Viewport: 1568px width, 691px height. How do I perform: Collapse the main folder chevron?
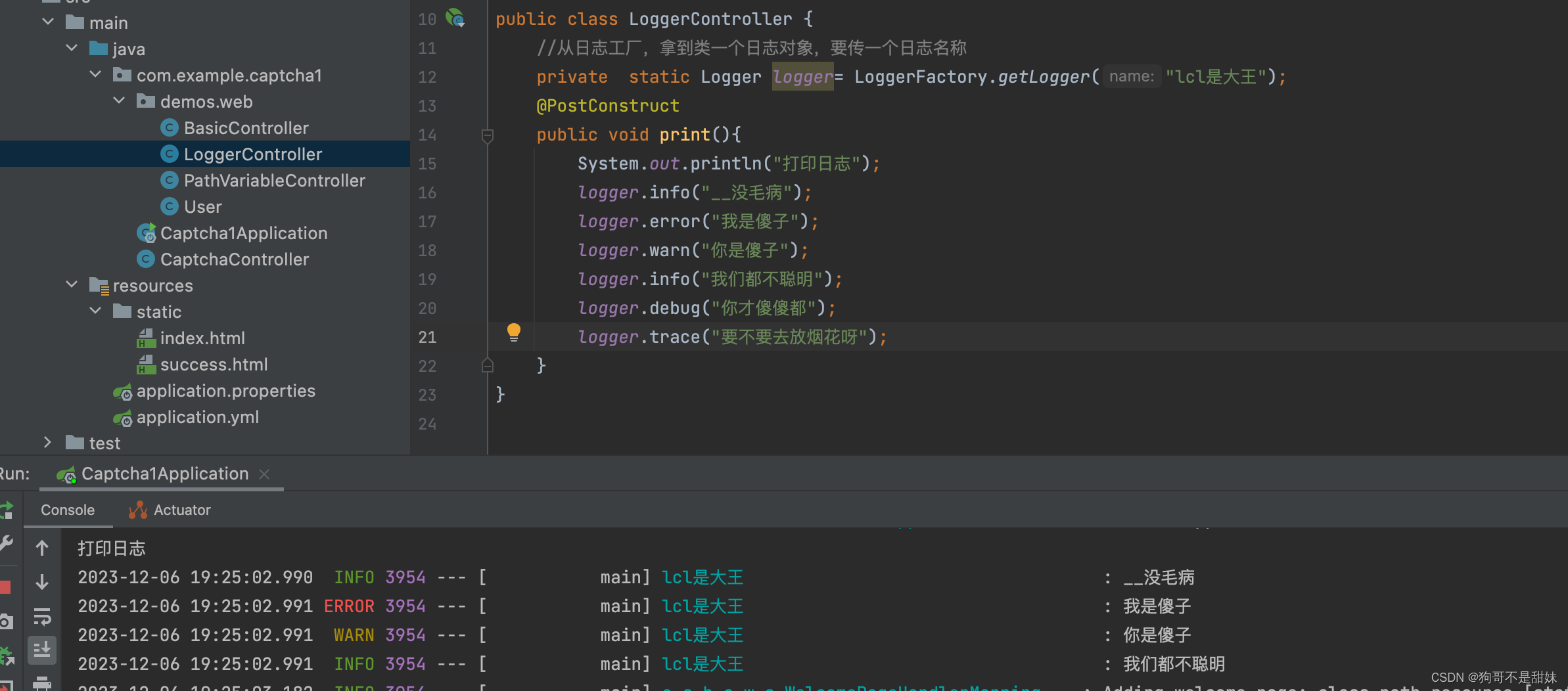[x=48, y=22]
